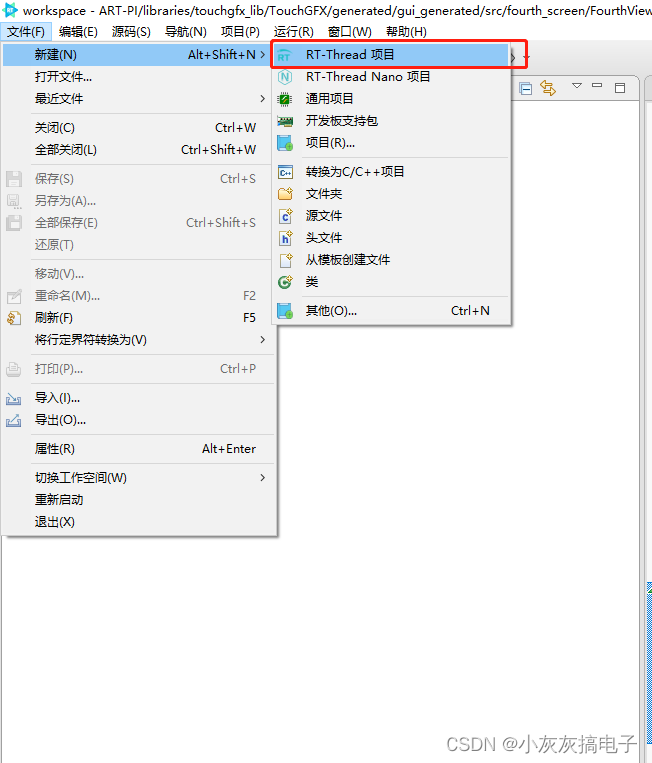Expand the 新建(N) submenu arrow
The image size is (652, 763).
pyautogui.click(x=263, y=54)
